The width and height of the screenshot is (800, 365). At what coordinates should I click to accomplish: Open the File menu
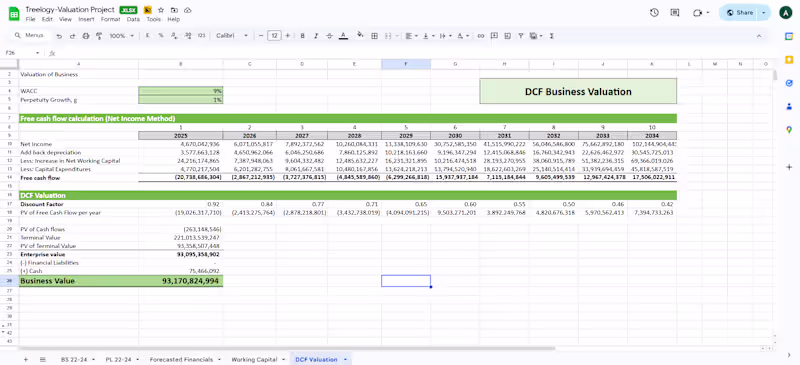click(30, 19)
